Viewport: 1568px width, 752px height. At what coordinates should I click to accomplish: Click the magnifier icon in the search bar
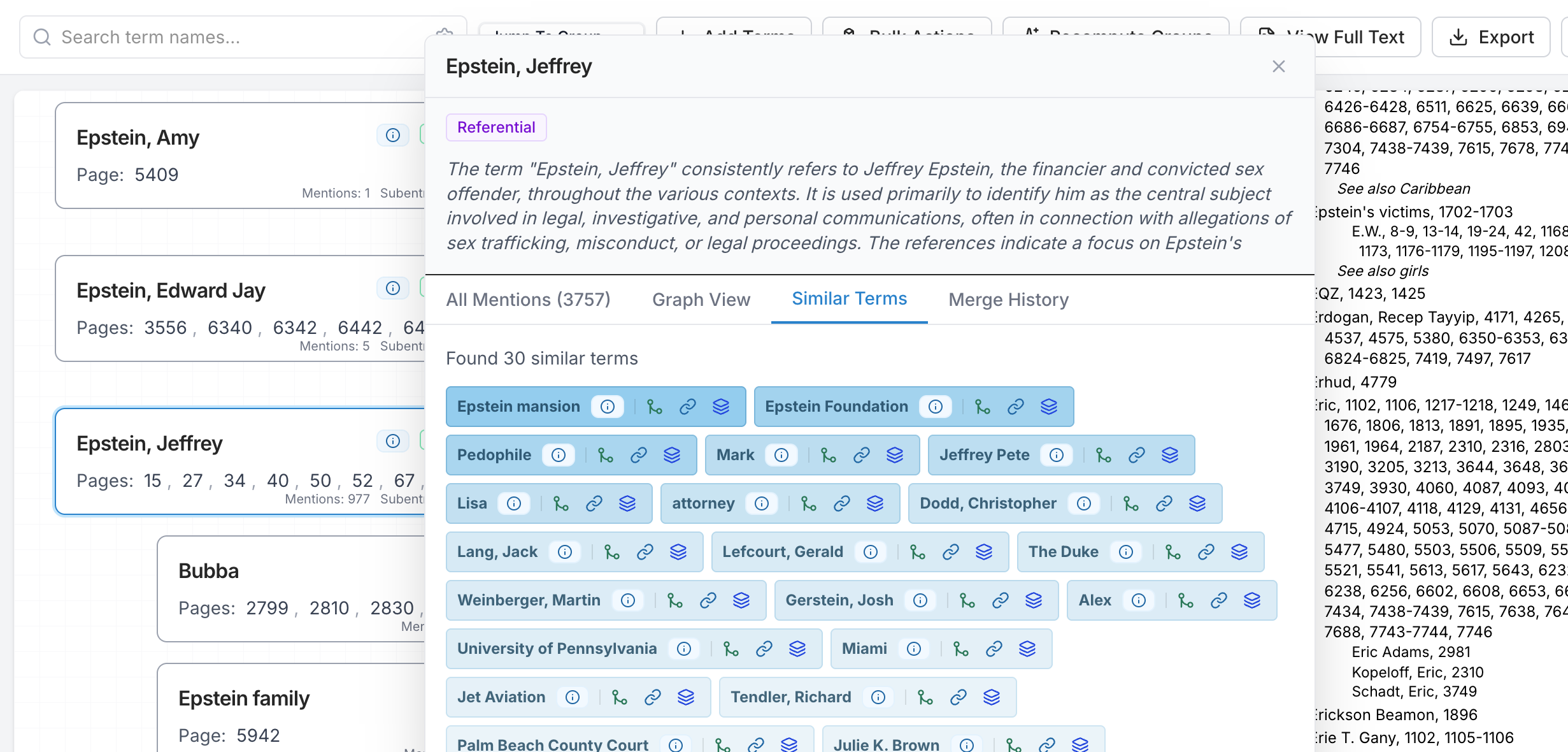[x=42, y=37]
